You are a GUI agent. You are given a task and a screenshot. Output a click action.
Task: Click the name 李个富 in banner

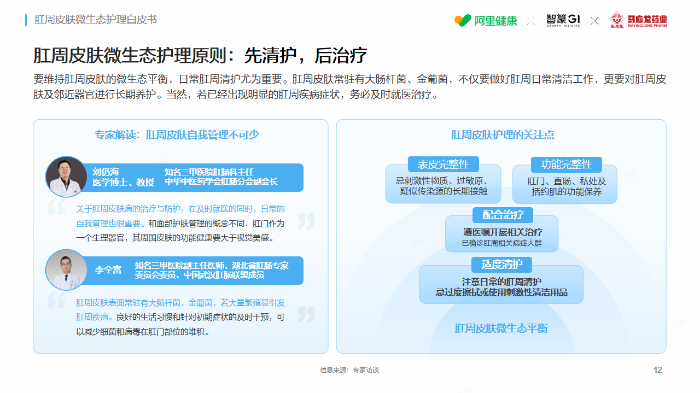(x=108, y=270)
